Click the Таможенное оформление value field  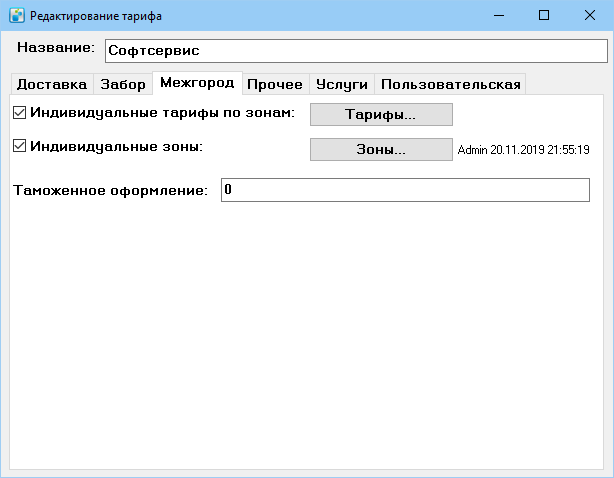tap(405, 190)
